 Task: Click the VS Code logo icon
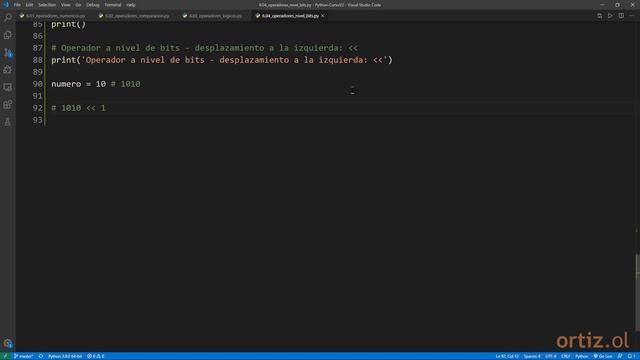[6, 5]
